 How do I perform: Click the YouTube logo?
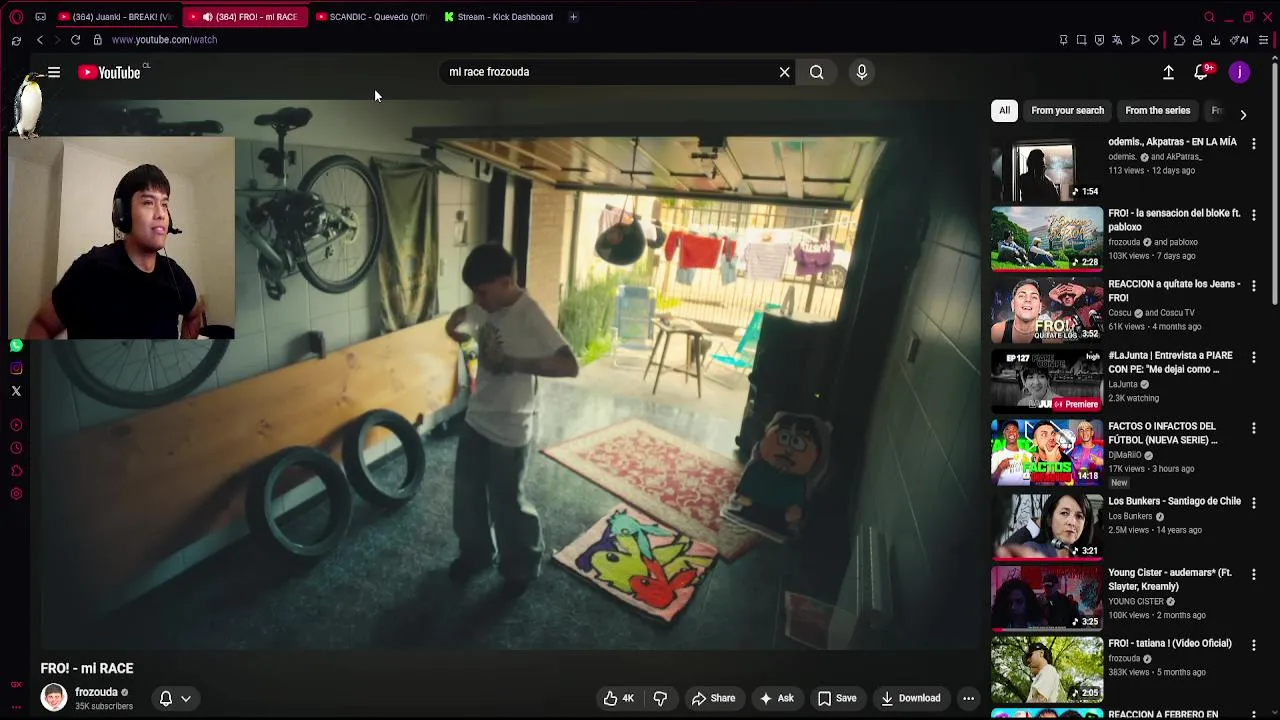110,72
